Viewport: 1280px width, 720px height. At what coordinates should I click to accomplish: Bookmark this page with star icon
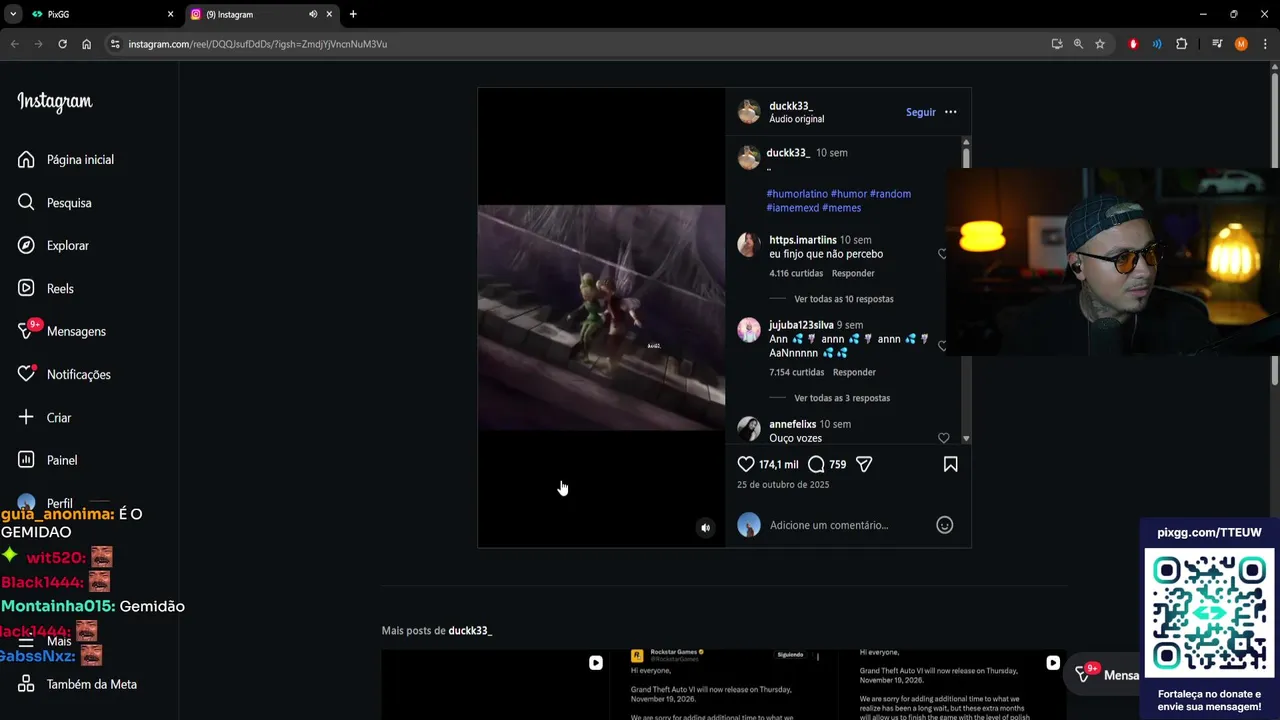(x=1100, y=44)
